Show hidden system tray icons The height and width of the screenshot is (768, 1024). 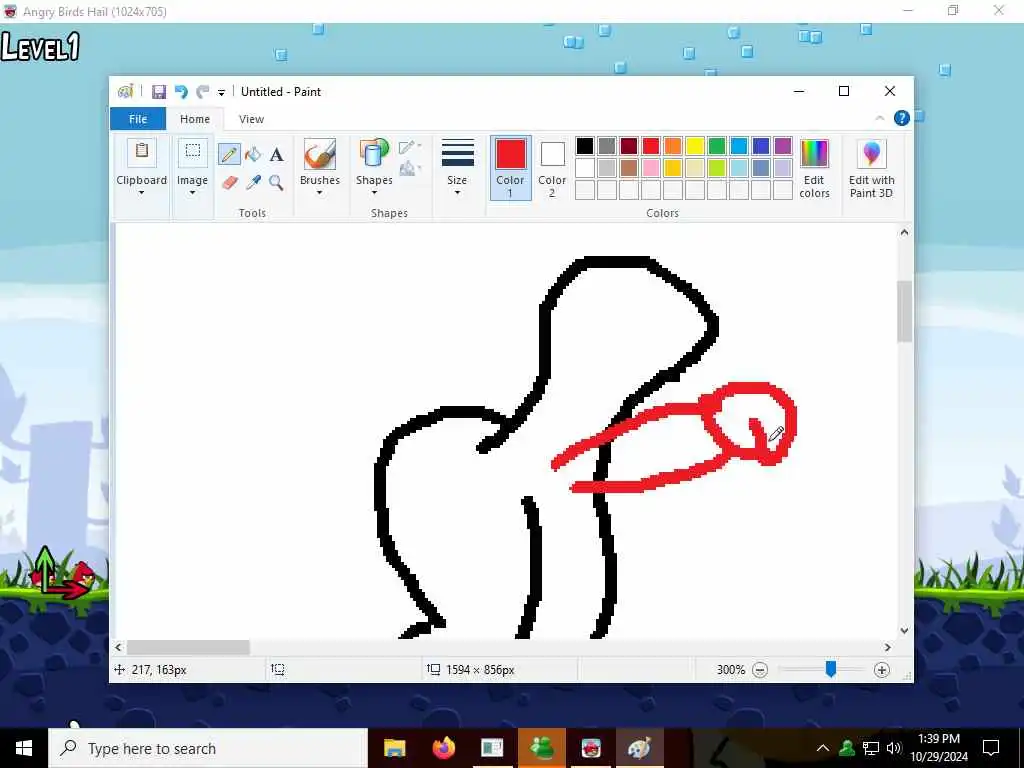[x=823, y=748]
